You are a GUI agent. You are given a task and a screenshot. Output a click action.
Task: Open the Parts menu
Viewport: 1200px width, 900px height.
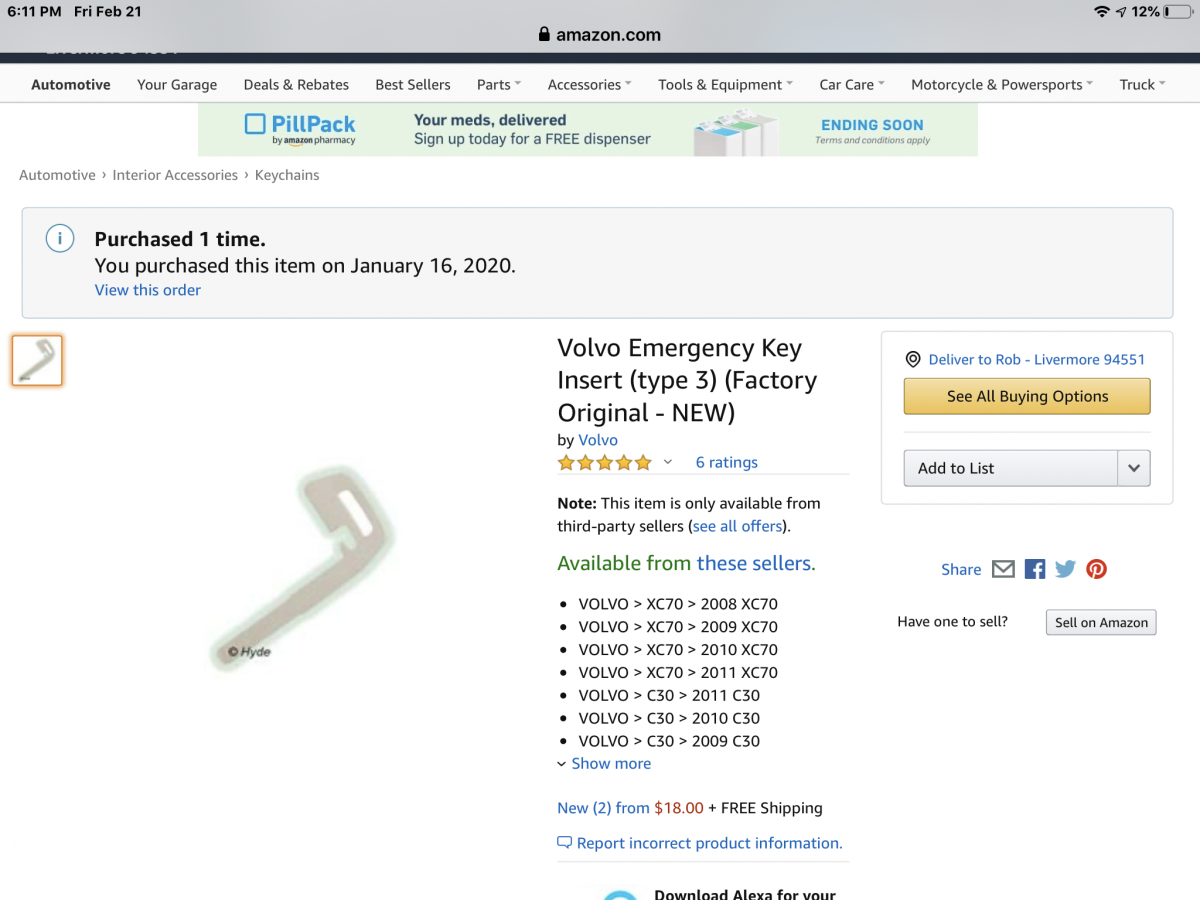click(499, 85)
